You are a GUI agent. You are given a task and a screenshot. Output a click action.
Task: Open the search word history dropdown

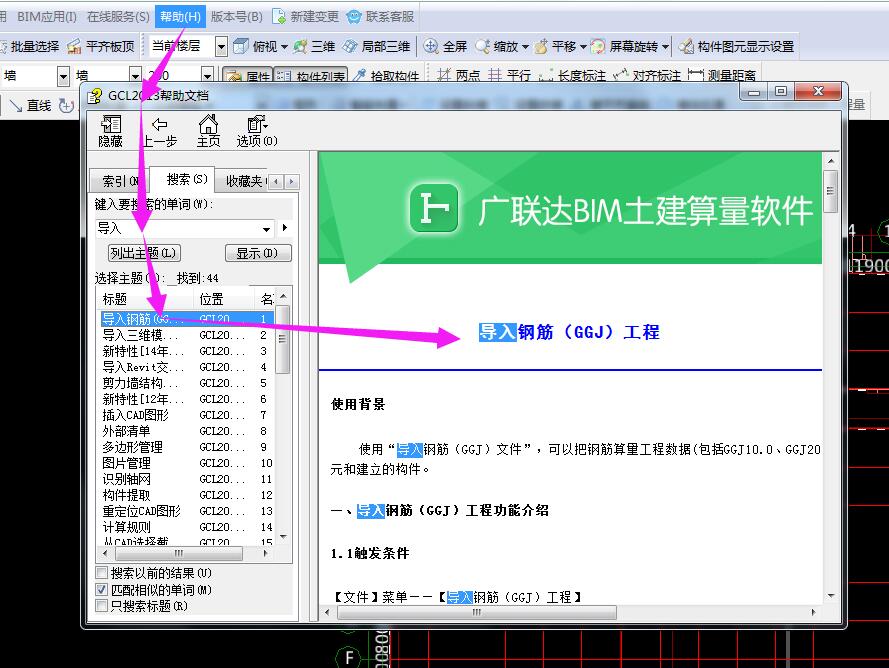(x=266, y=229)
